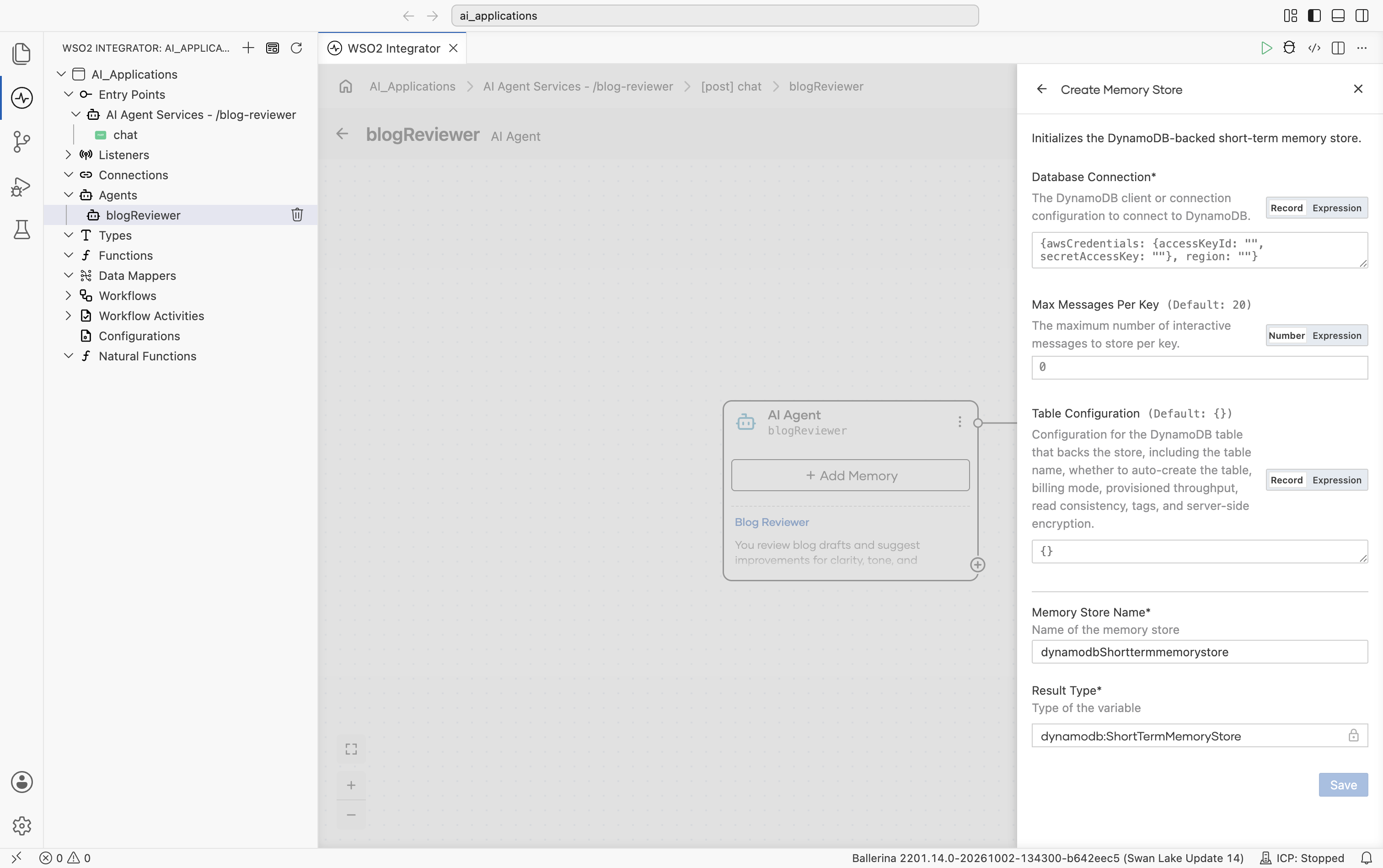Click the Add Memory button
1383x868 pixels.
click(x=850, y=475)
